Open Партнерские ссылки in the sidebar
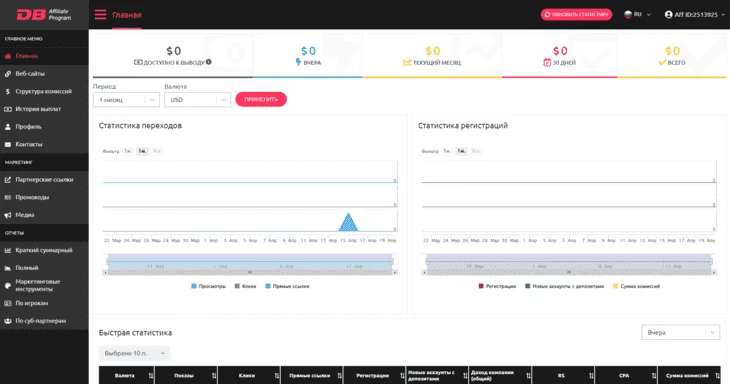730x384 pixels. pos(44,180)
